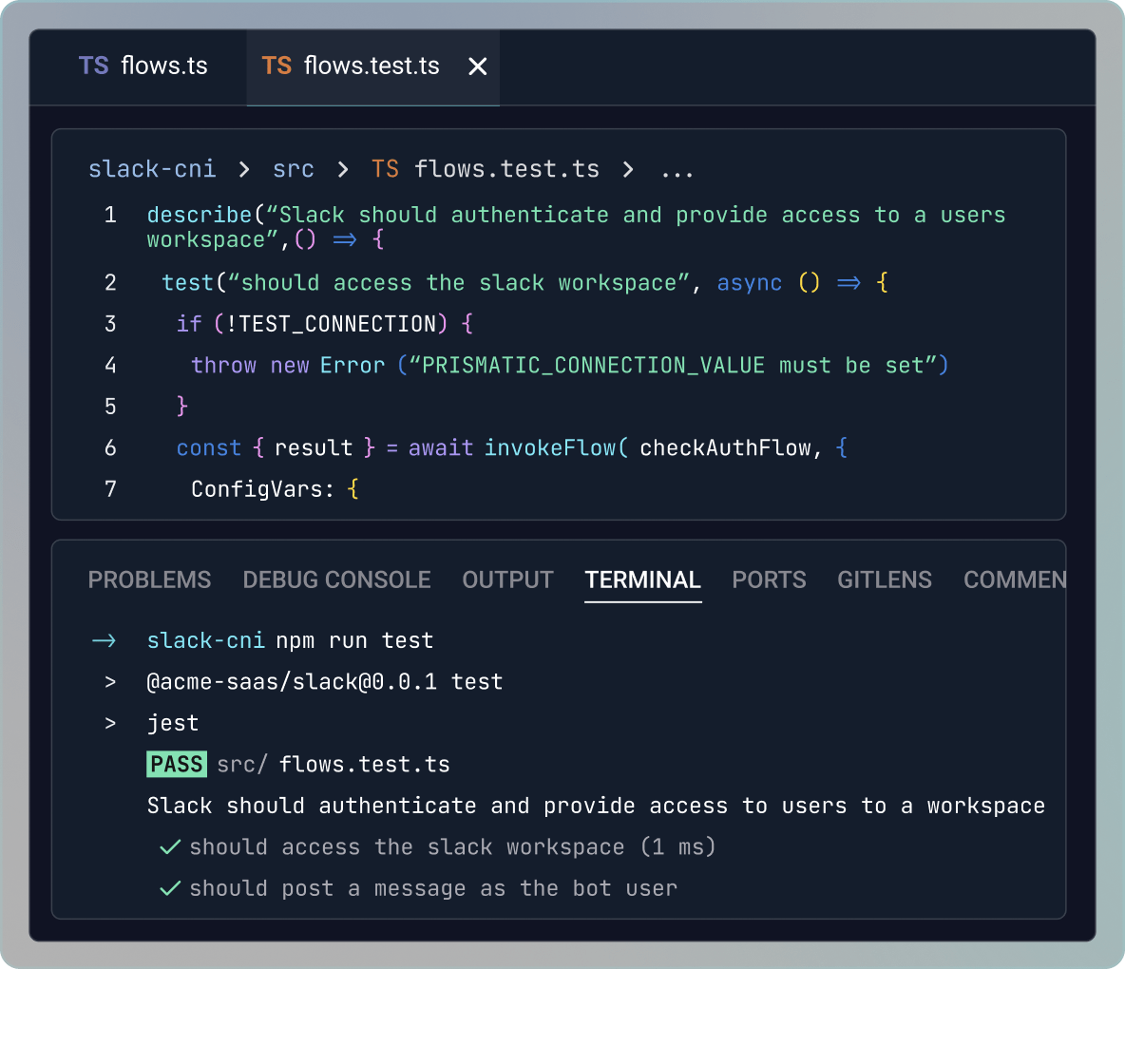The height and width of the screenshot is (1064, 1125).
Task: Click line number 5 in the gutter
Action: [110, 407]
